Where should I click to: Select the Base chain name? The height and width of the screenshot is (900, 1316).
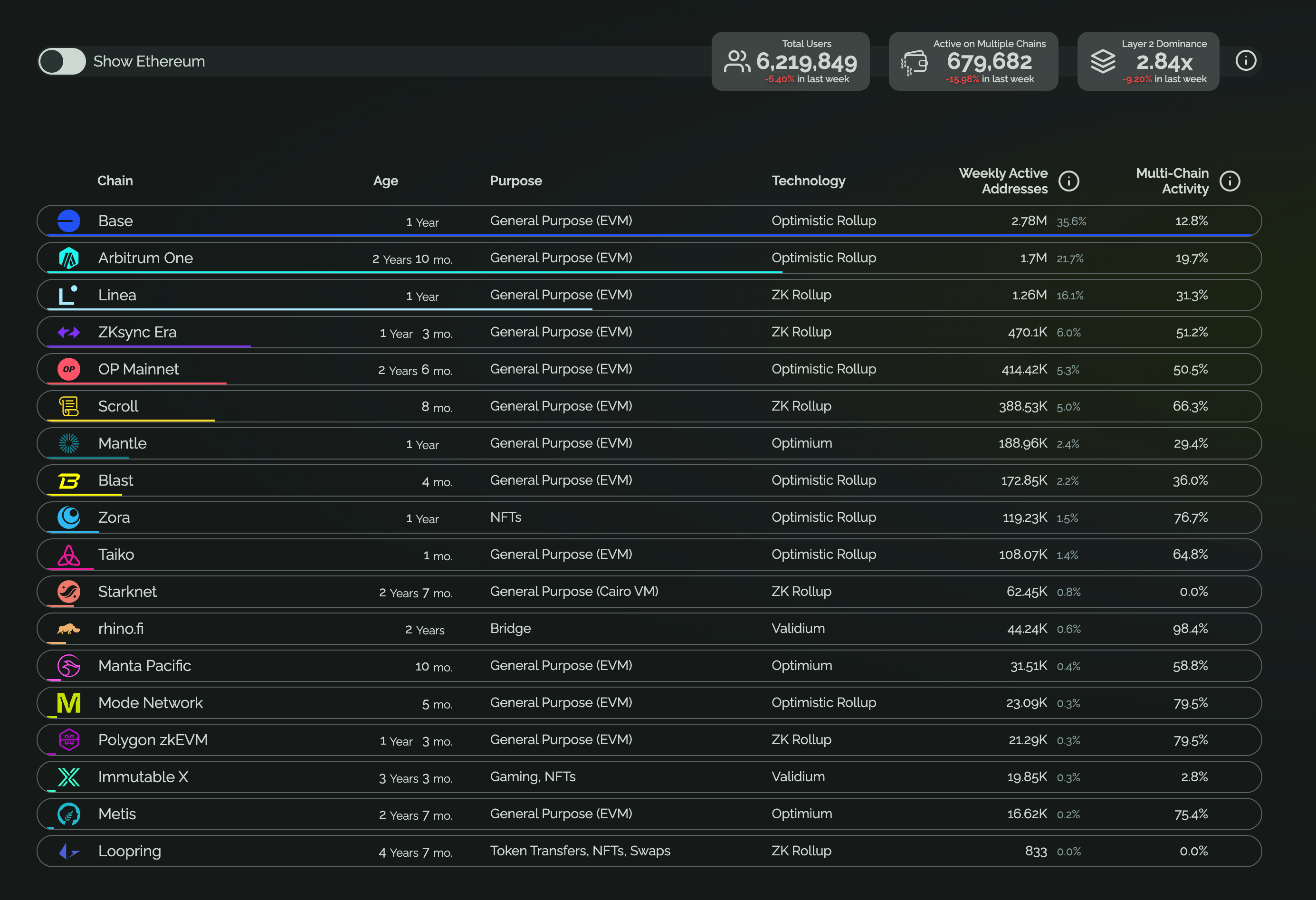coord(115,221)
